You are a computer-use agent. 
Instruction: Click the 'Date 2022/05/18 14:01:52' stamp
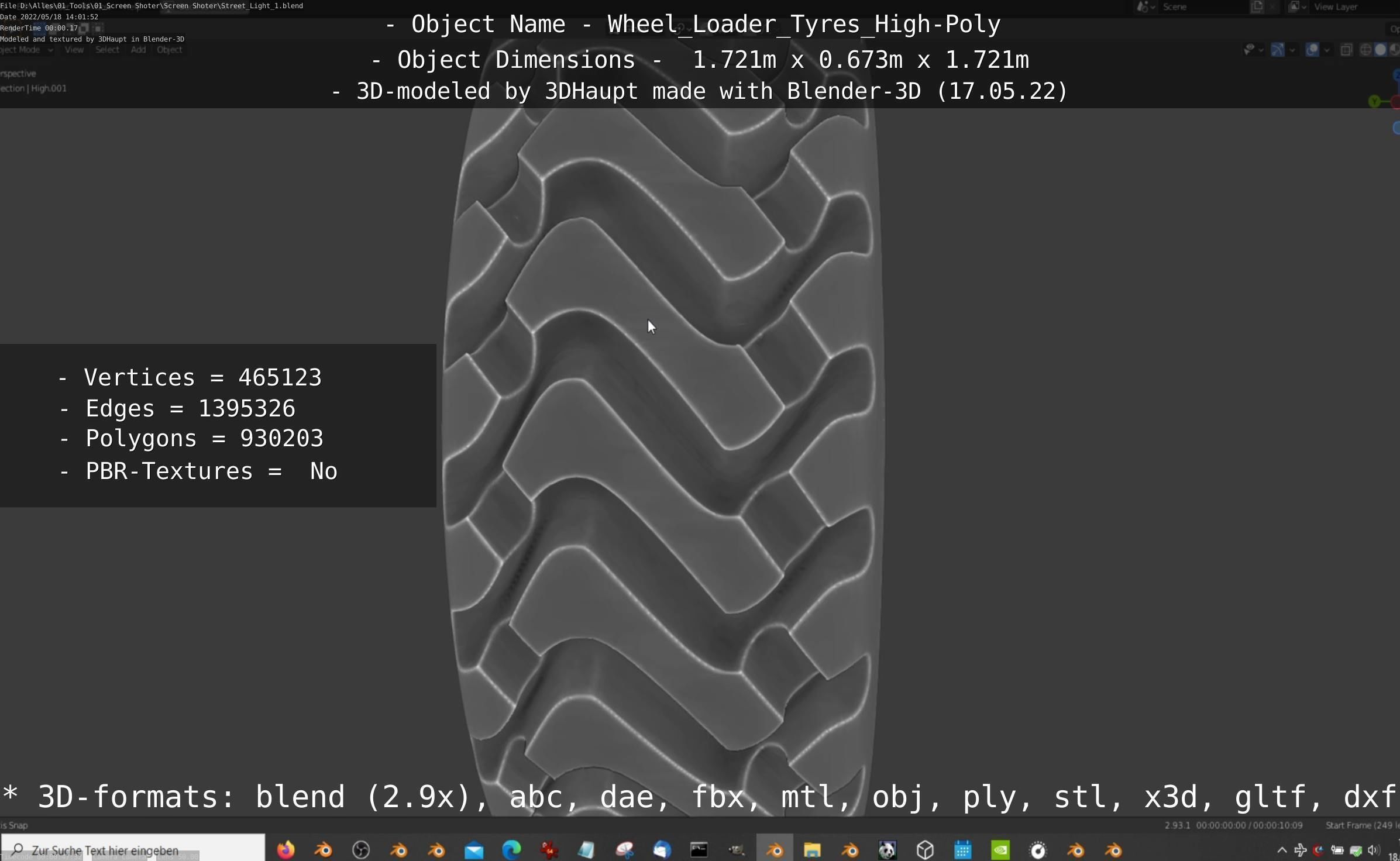(x=49, y=17)
